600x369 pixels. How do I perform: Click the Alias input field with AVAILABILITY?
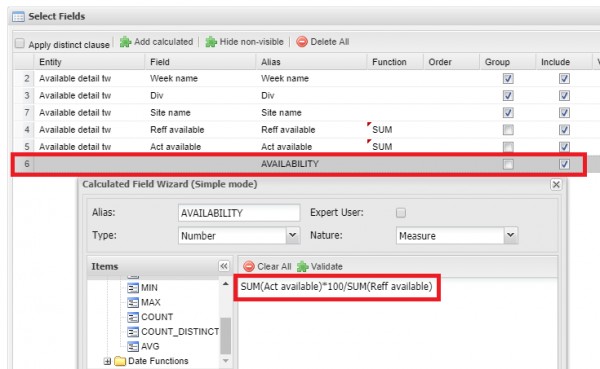[x=239, y=213]
